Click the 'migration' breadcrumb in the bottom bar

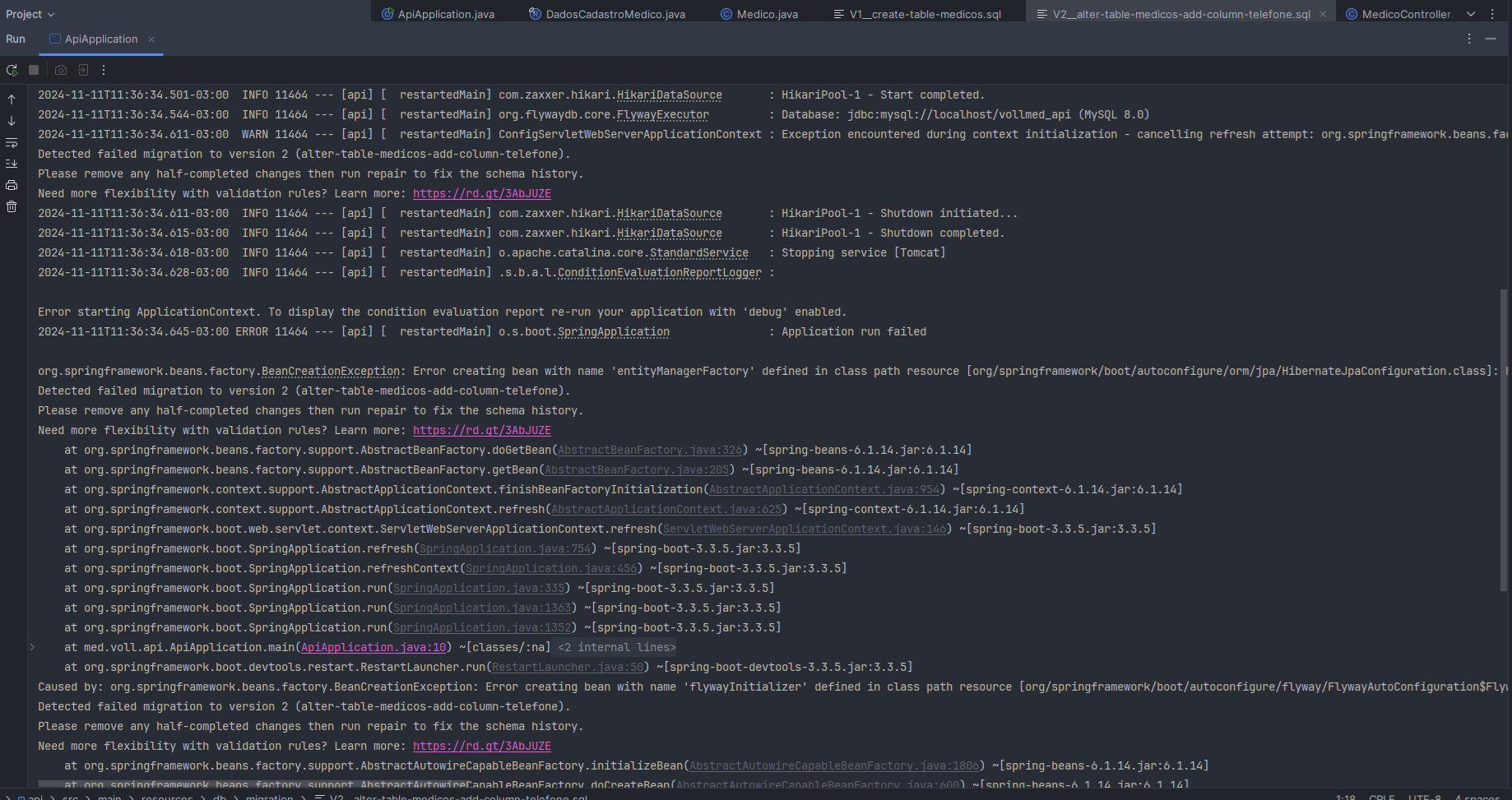269,797
